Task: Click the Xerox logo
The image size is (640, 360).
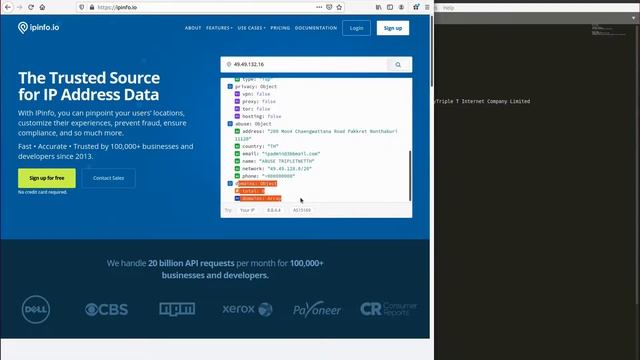Action: click(247, 309)
